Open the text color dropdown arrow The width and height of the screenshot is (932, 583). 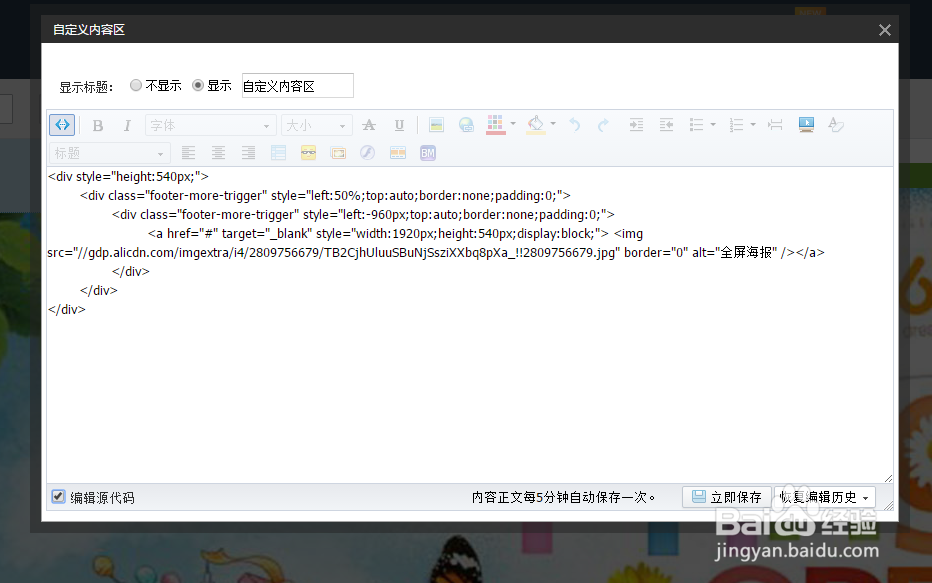[513, 124]
